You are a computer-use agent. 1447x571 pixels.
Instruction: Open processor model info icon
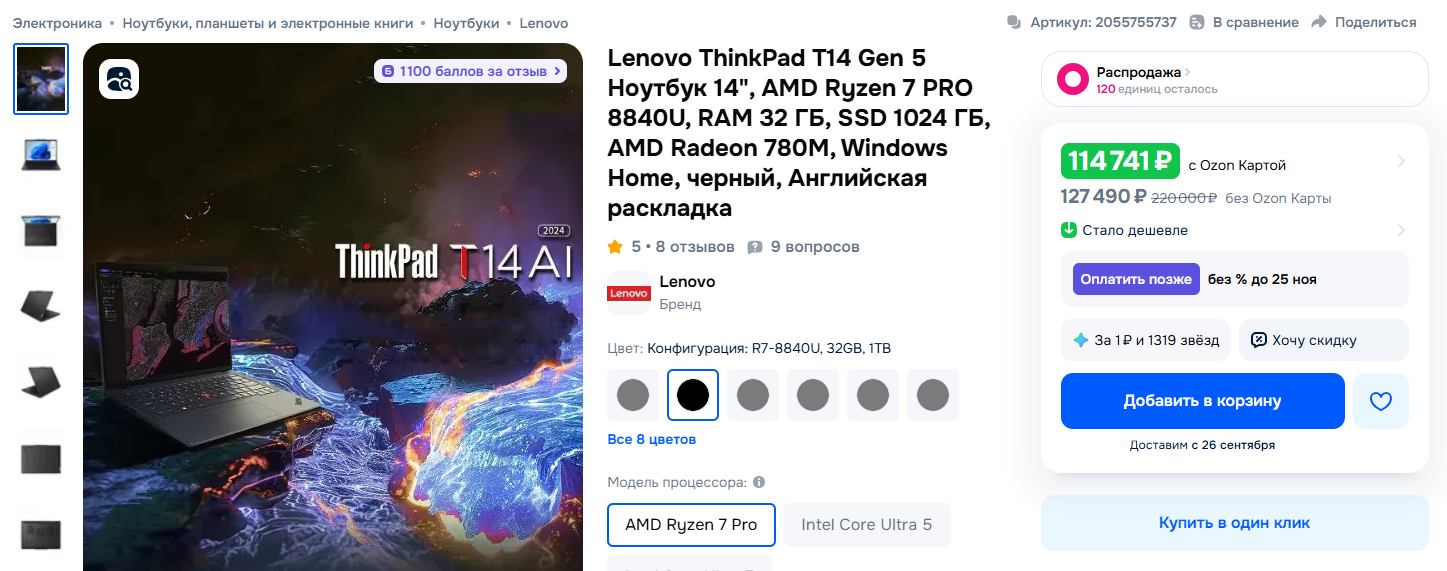point(759,482)
